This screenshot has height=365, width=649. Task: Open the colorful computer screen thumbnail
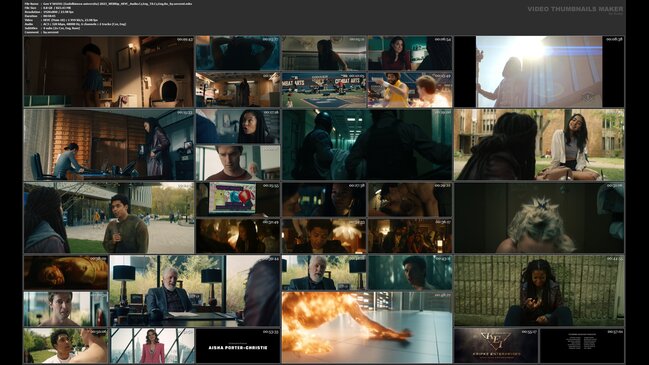pyautogui.click(x=238, y=199)
